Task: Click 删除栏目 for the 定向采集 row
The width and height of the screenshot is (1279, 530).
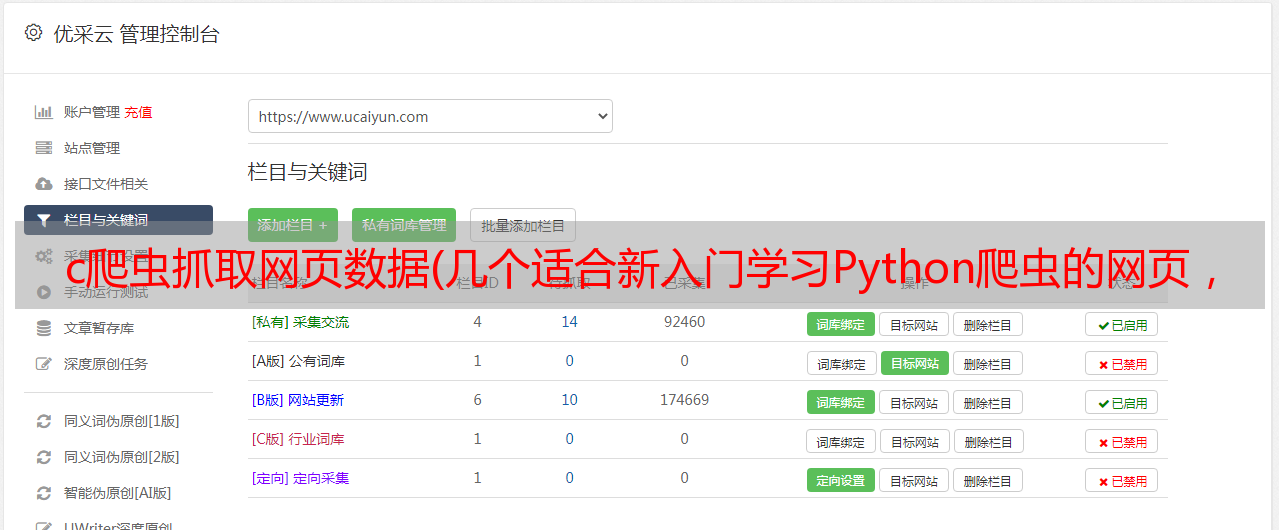Action: [x=988, y=480]
